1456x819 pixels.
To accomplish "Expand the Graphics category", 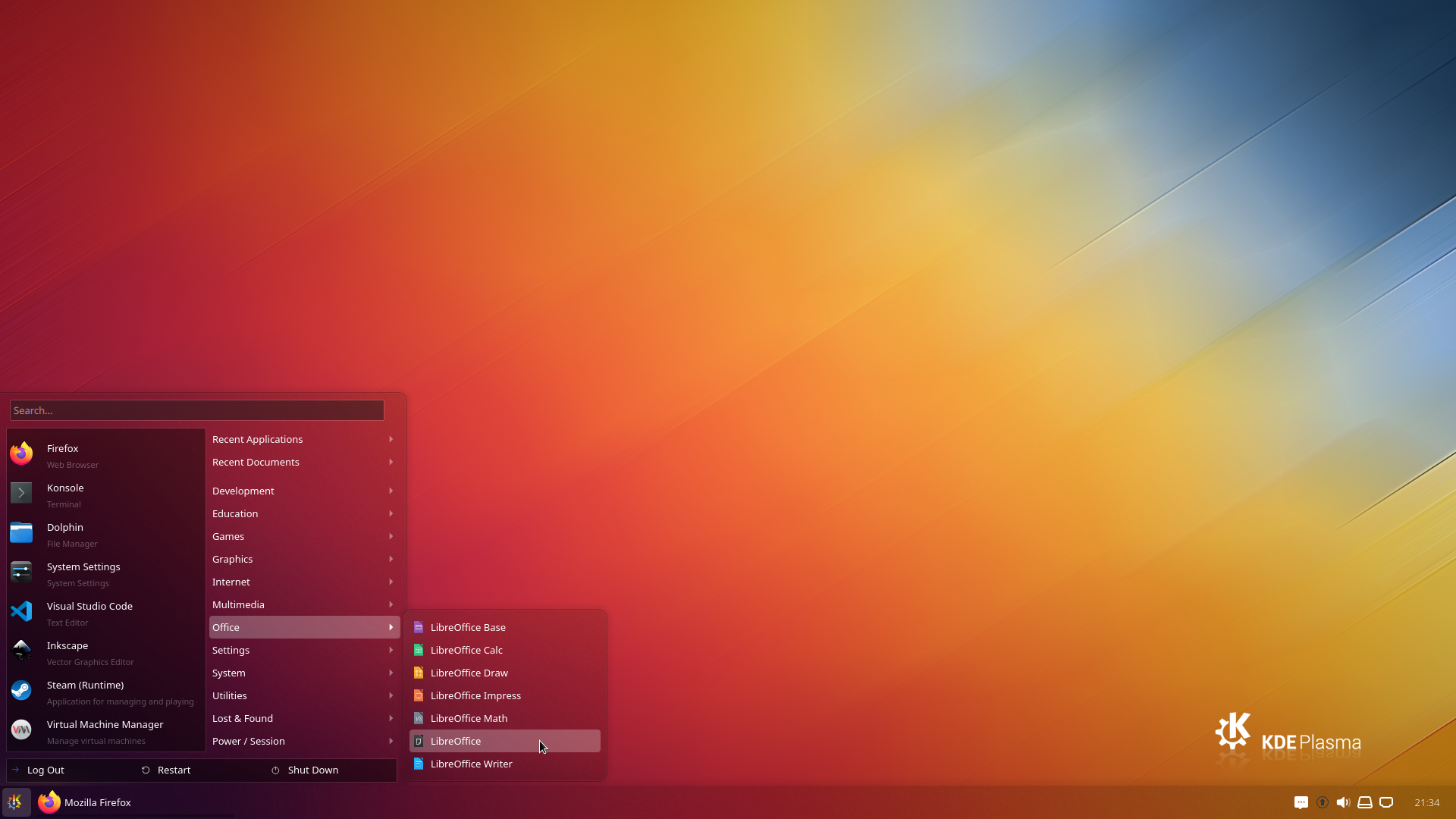I will [x=303, y=559].
